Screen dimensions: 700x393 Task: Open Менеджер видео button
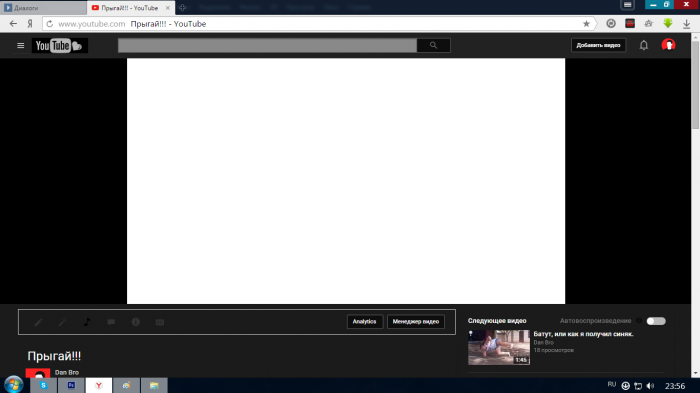tap(416, 322)
